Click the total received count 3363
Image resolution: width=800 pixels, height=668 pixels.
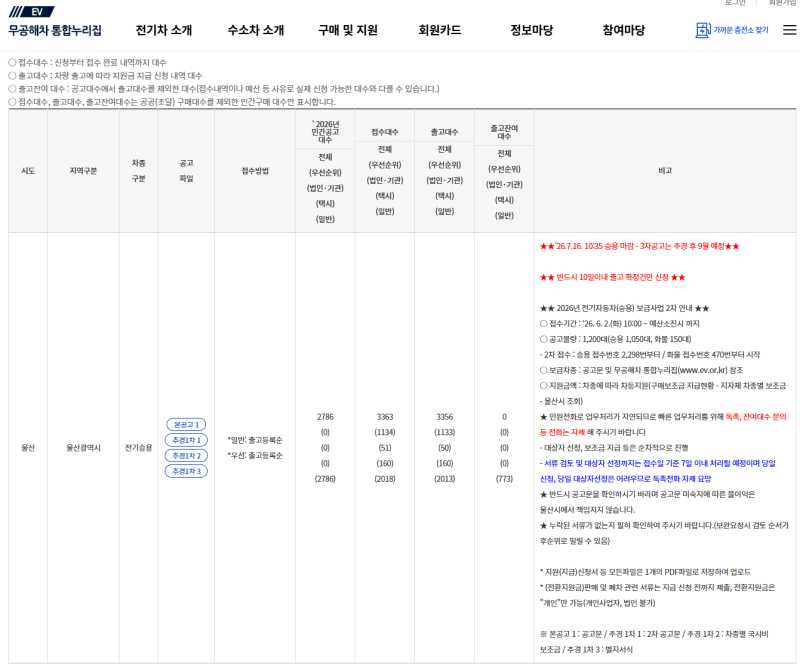[385, 417]
